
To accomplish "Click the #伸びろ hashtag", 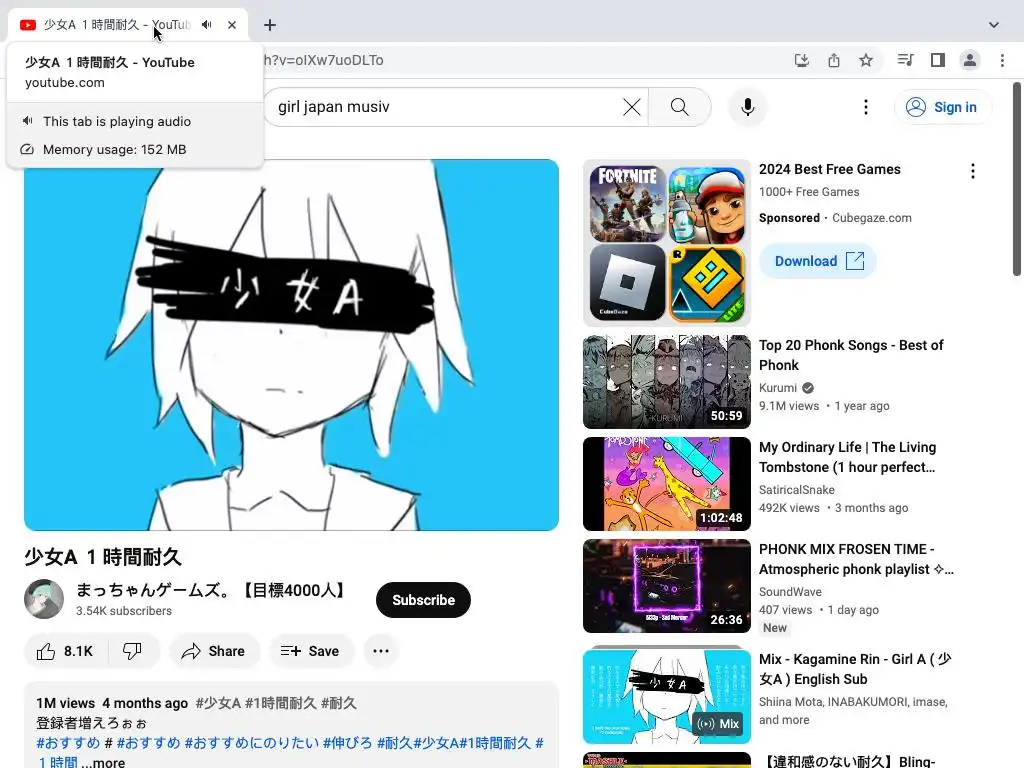I will point(347,743).
